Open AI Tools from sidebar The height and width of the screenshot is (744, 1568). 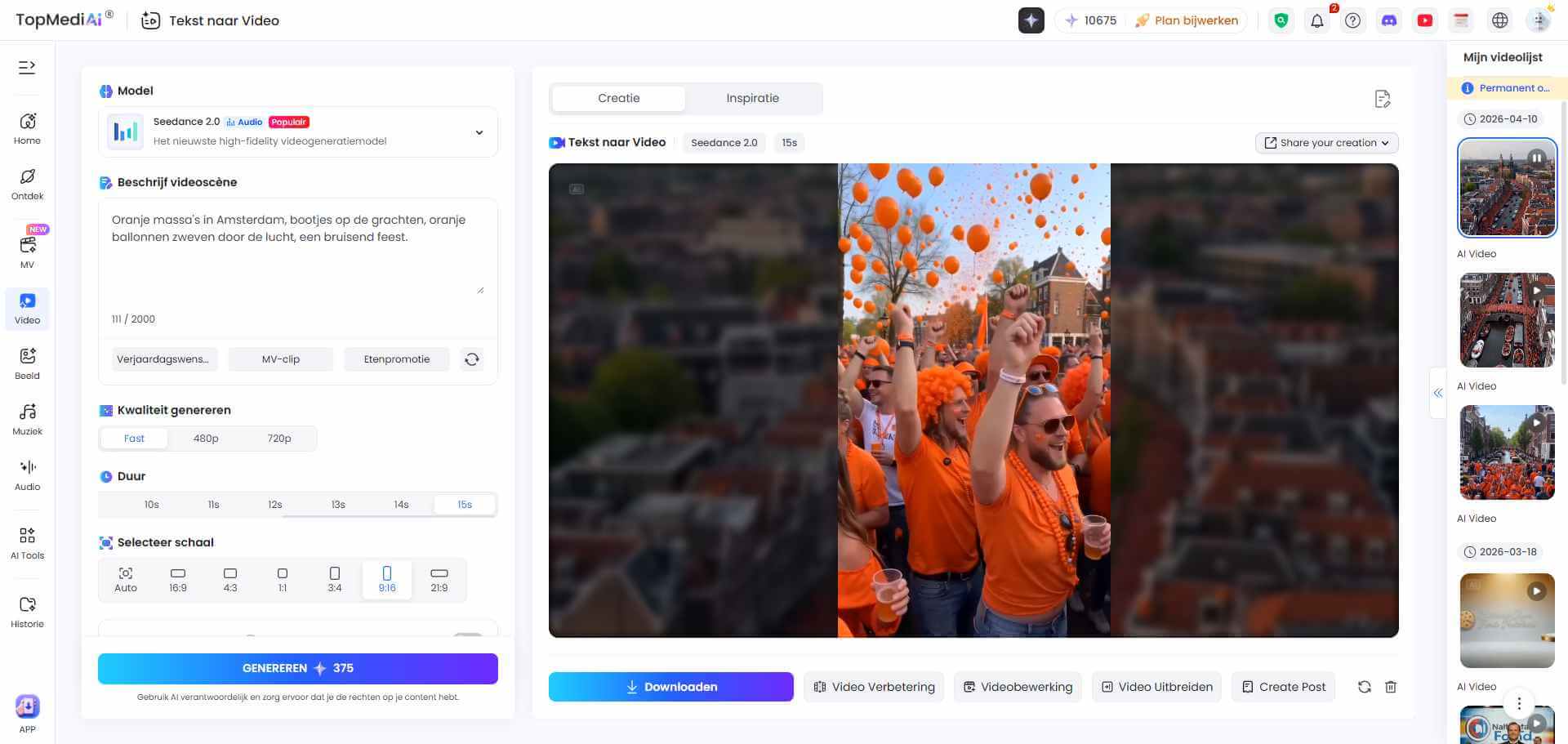pyautogui.click(x=27, y=541)
